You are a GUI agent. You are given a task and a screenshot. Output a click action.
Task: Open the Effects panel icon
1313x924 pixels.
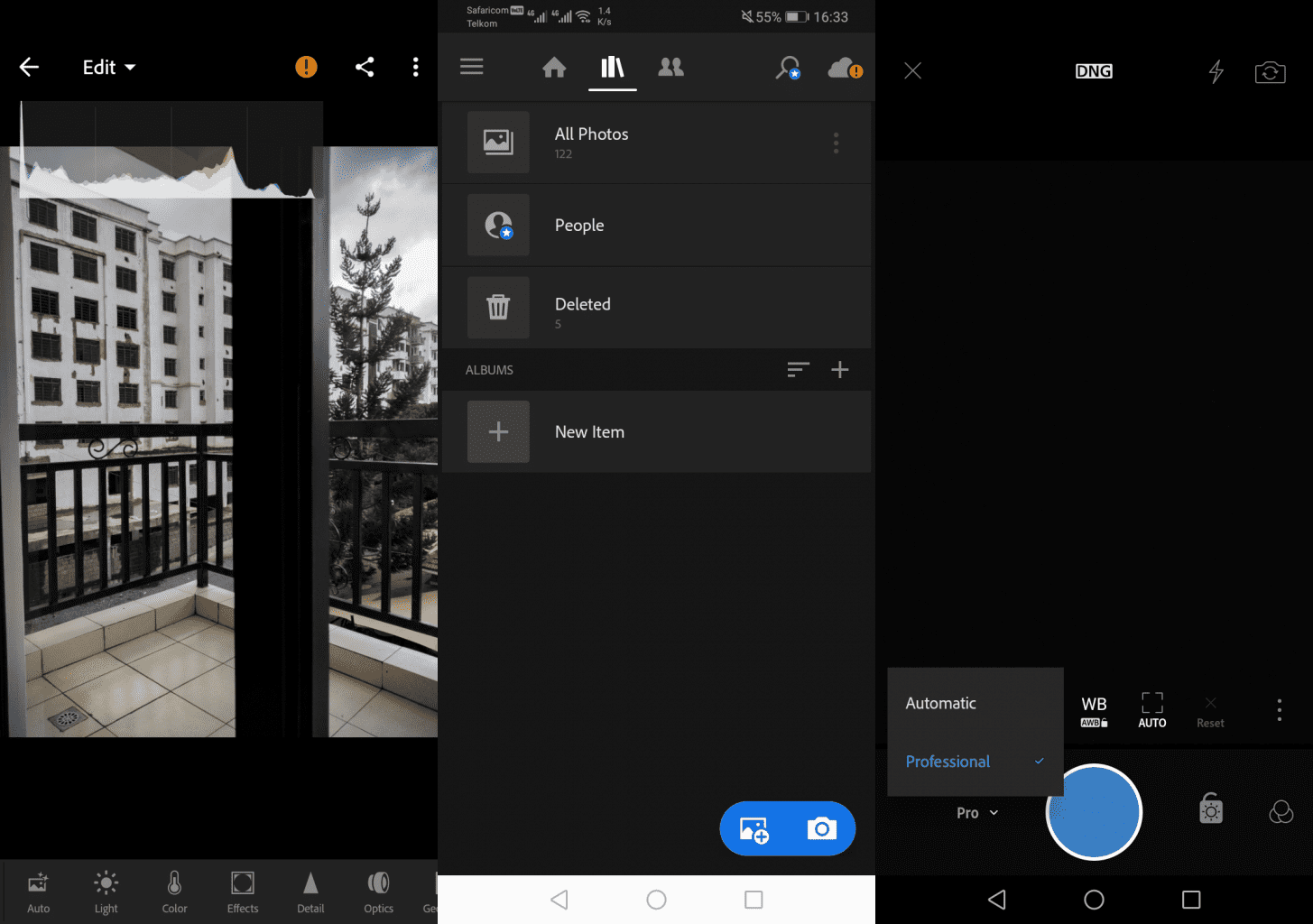click(243, 892)
